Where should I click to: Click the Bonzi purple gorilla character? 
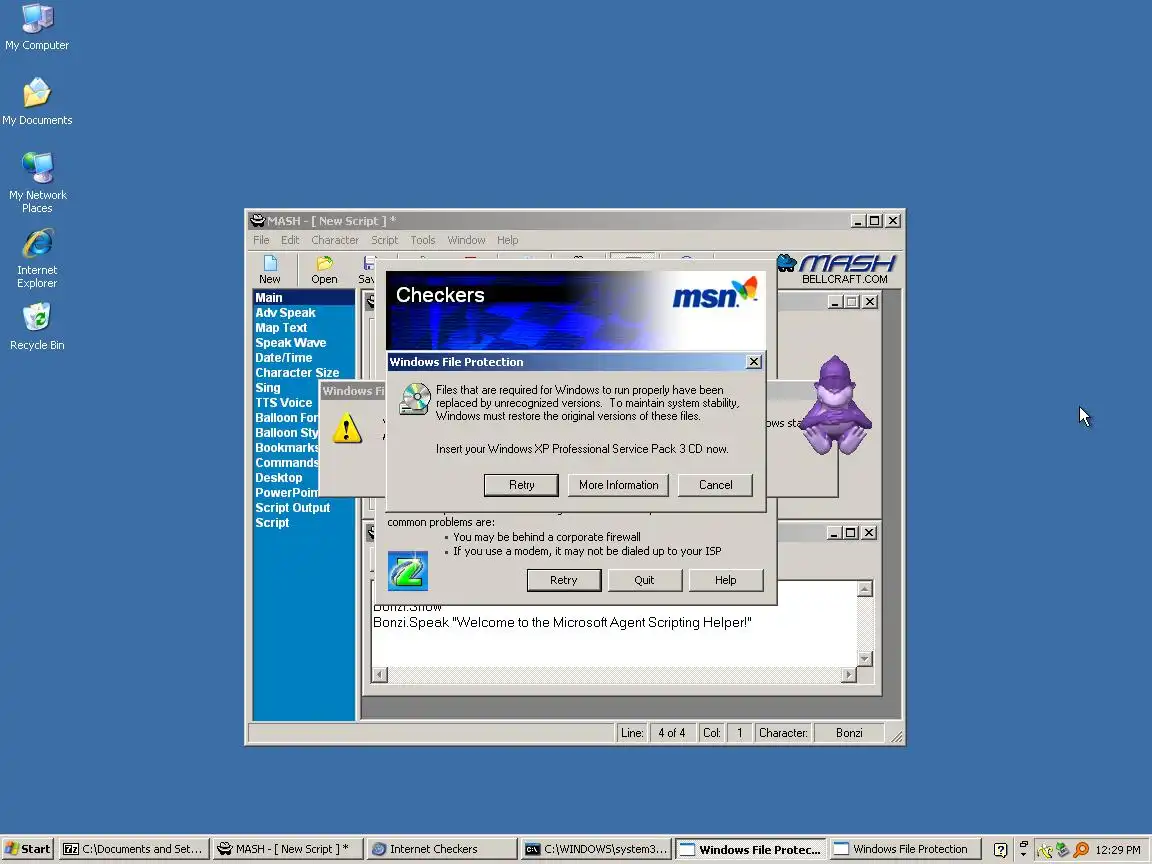[x=835, y=405]
